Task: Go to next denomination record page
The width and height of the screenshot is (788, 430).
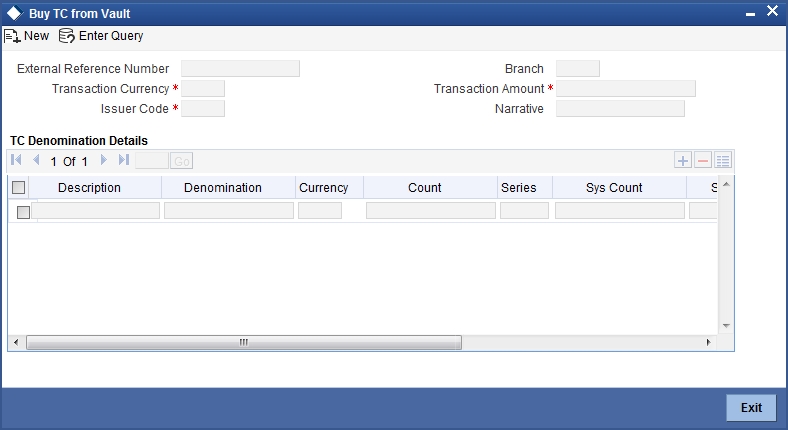Action: point(104,160)
